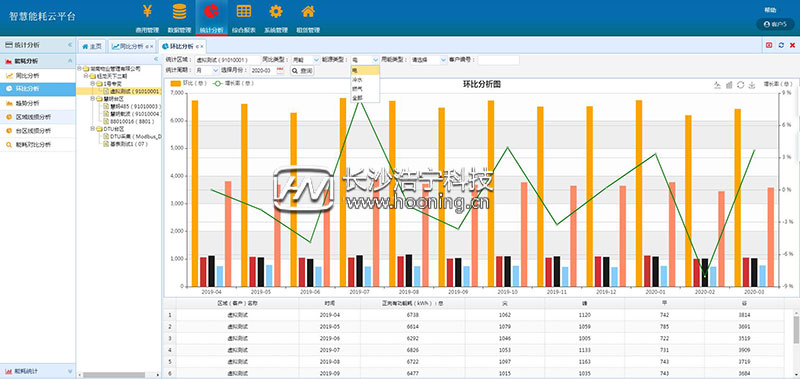
Task: Click the 查询 search button
Action: coord(302,71)
